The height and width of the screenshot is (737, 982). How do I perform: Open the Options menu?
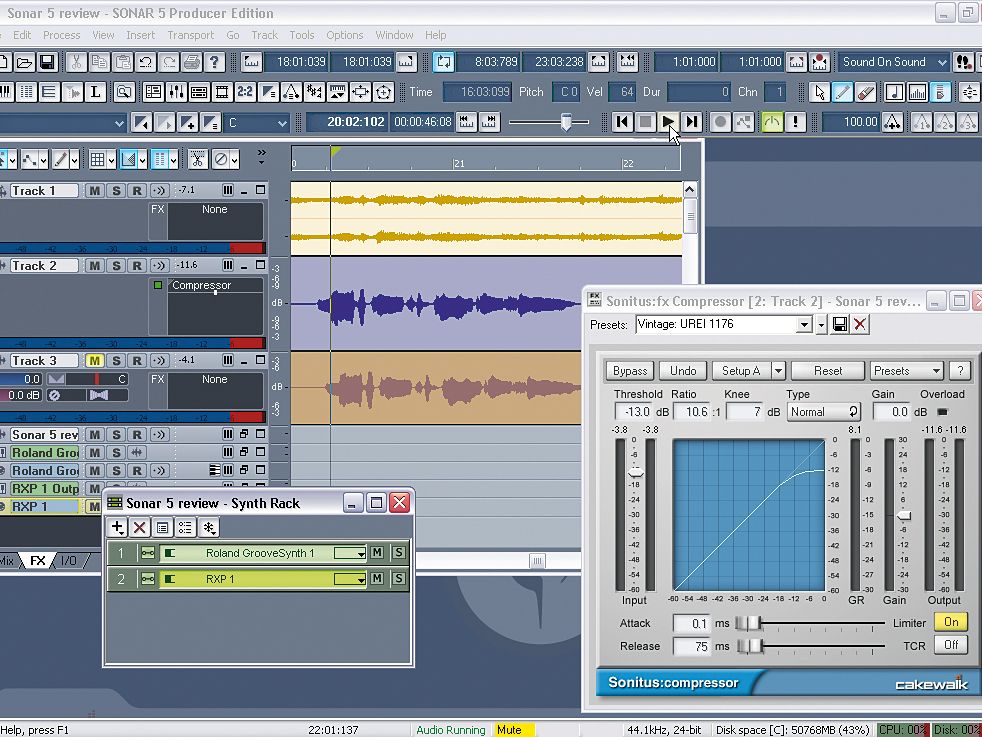(344, 35)
